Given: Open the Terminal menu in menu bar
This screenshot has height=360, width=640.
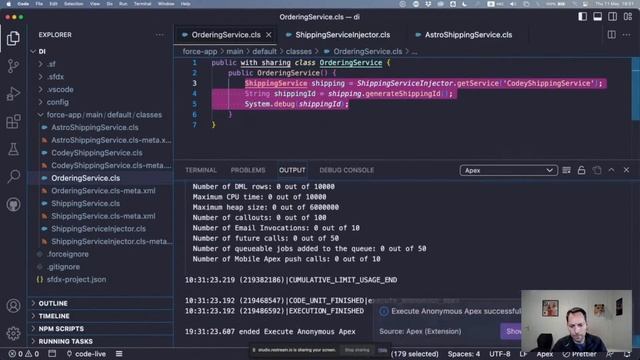Looking at the screenshot, I should (142, 4).
